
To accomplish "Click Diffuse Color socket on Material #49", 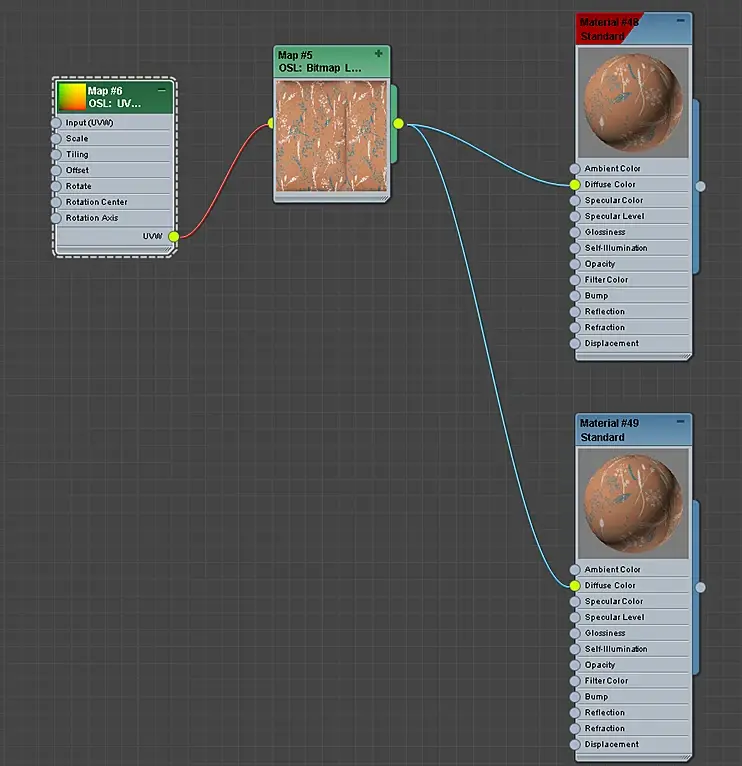I will (575, 586).
